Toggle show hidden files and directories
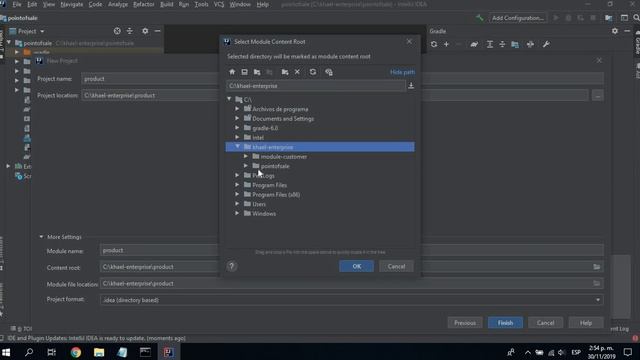Screen dimensions: 640x360 (329, 72)
